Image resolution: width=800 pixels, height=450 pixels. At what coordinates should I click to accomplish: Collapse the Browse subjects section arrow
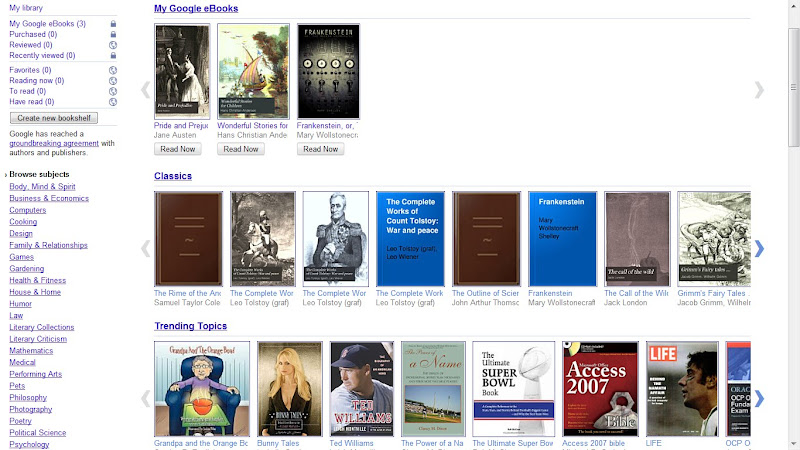6,174
